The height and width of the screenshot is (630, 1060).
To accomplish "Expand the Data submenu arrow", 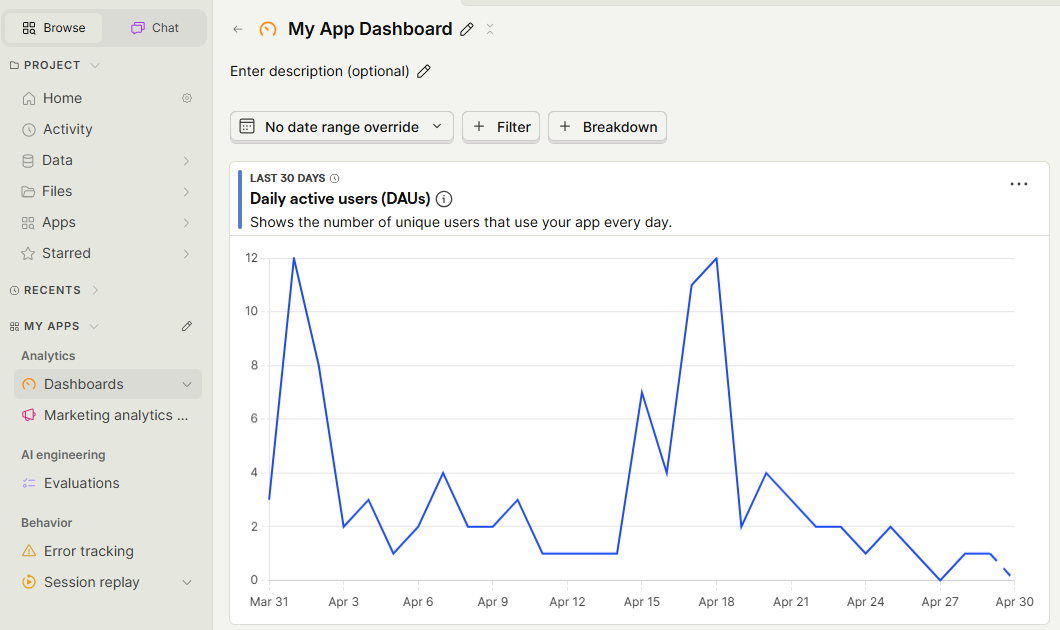I will click(x=186, y=161).
